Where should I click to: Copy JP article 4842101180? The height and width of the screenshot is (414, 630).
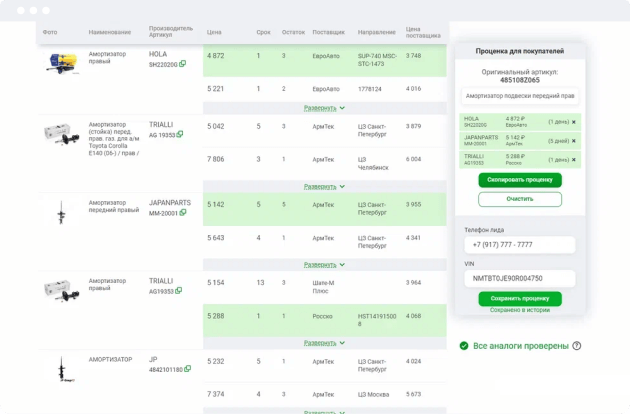(188, 369)
